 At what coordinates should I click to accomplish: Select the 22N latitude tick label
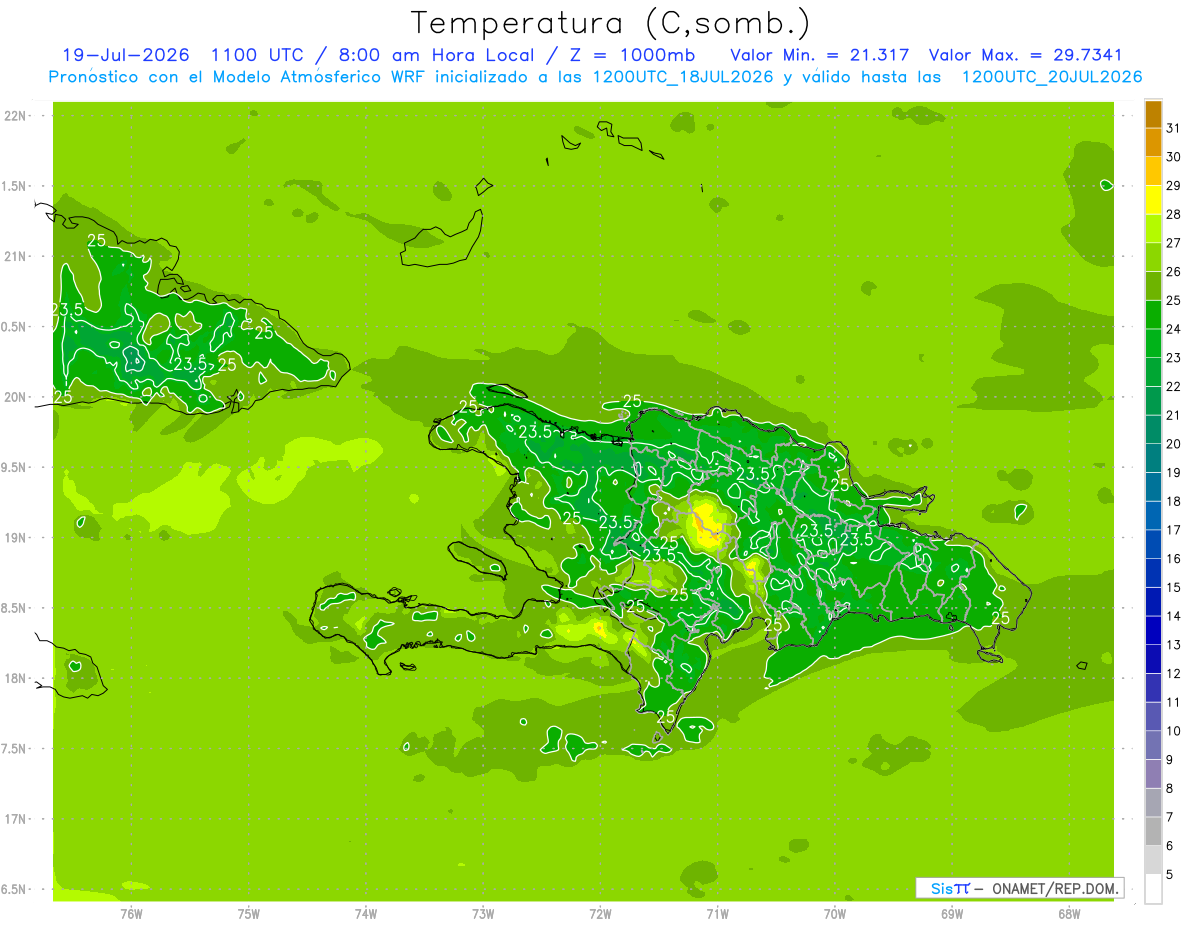pyautogui.click(x=15, y=116)
